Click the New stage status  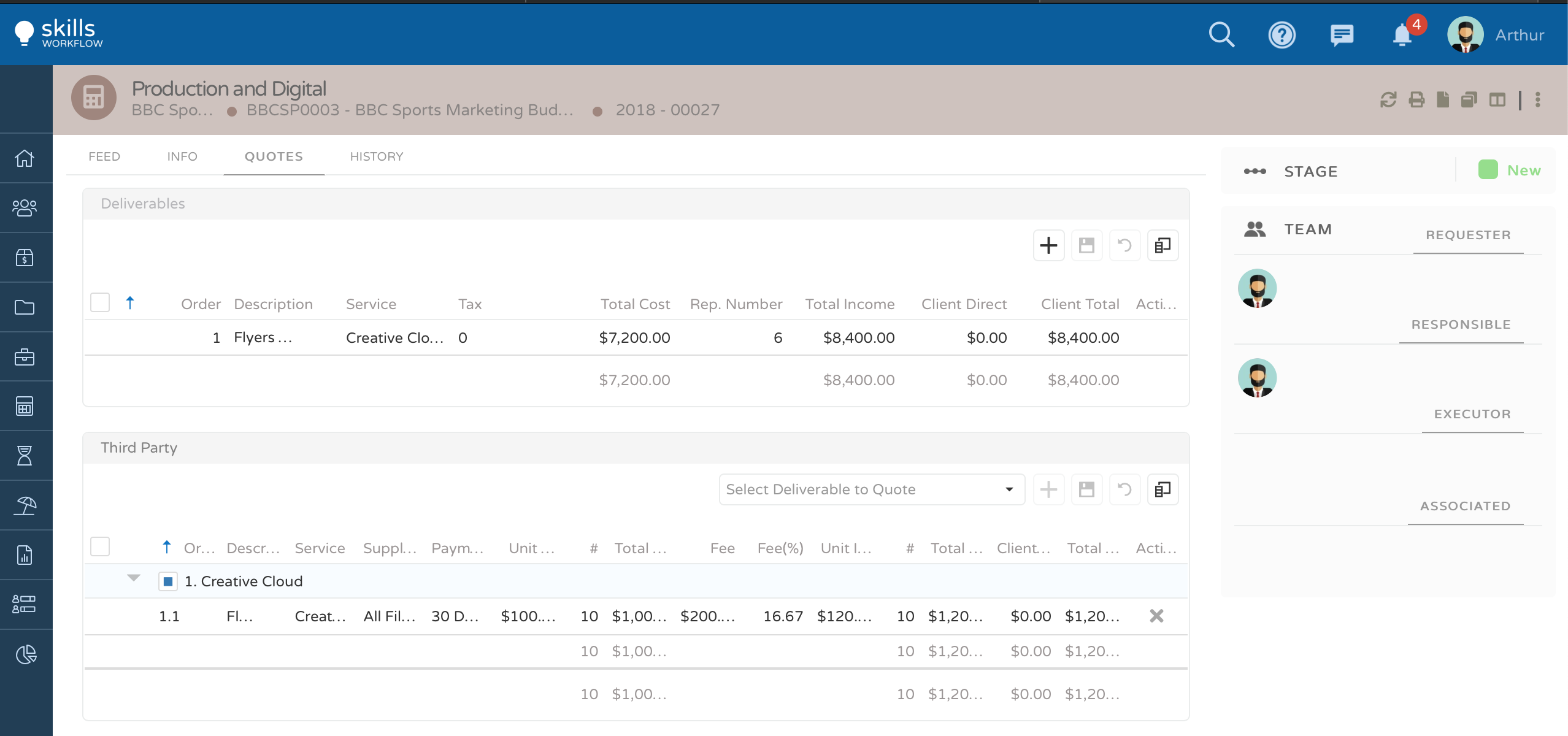coord(1524,171)
